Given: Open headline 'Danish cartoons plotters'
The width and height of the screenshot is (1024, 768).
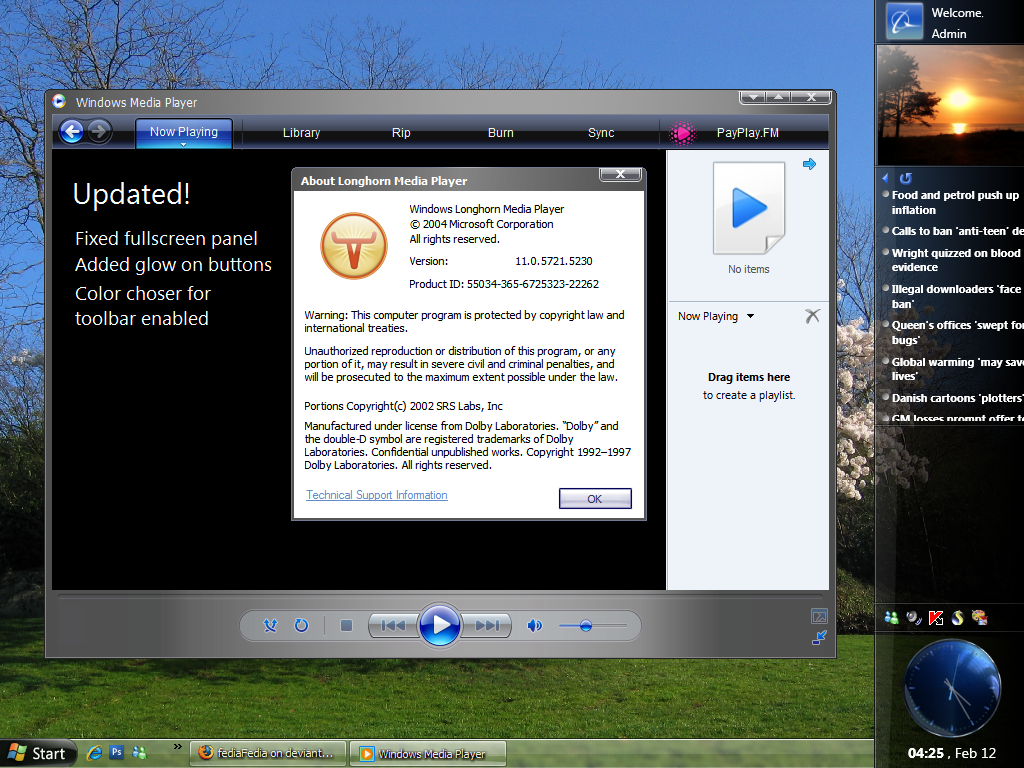Looking at the screenshot, I should tap(957, 398).
